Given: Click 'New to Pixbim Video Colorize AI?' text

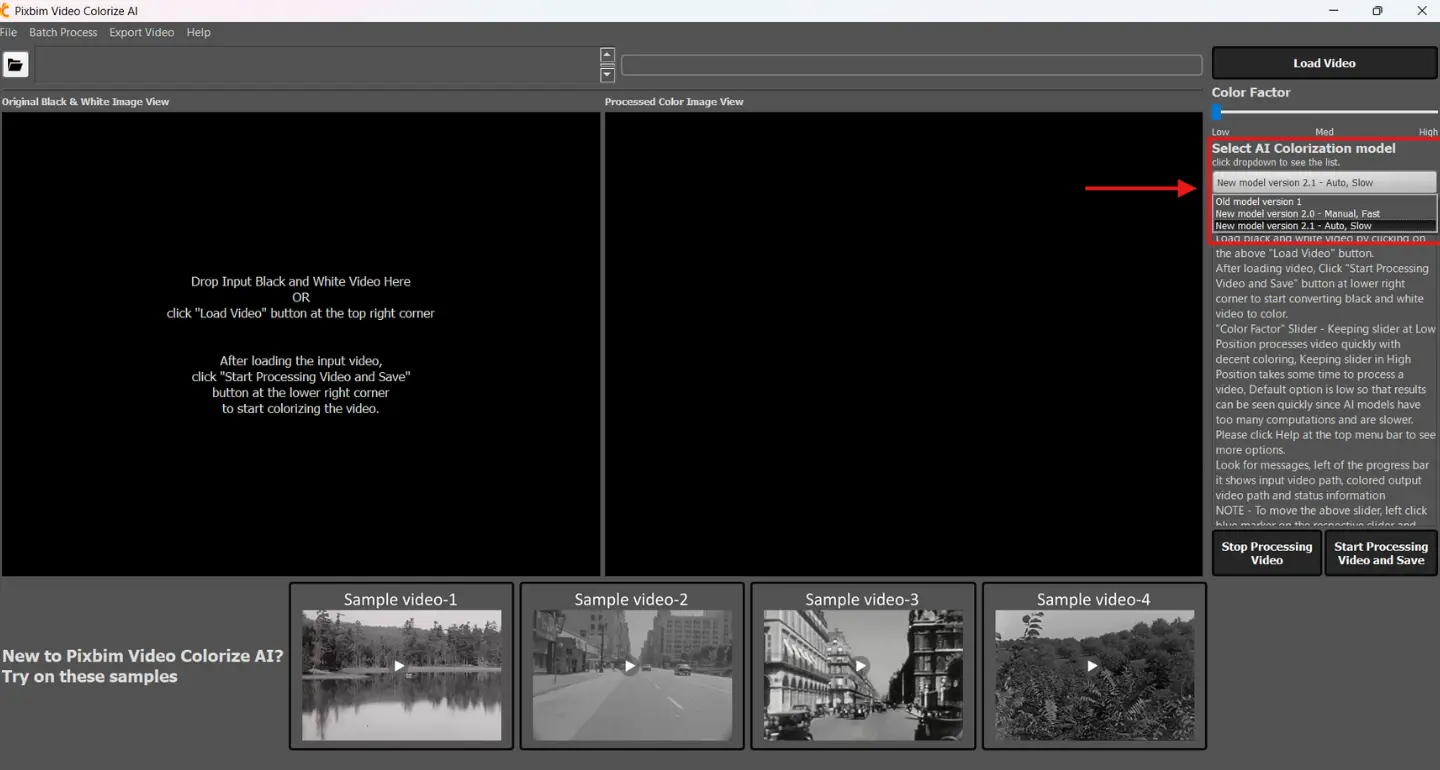Looking at the screenshot, I should click(x=143, y=656).
